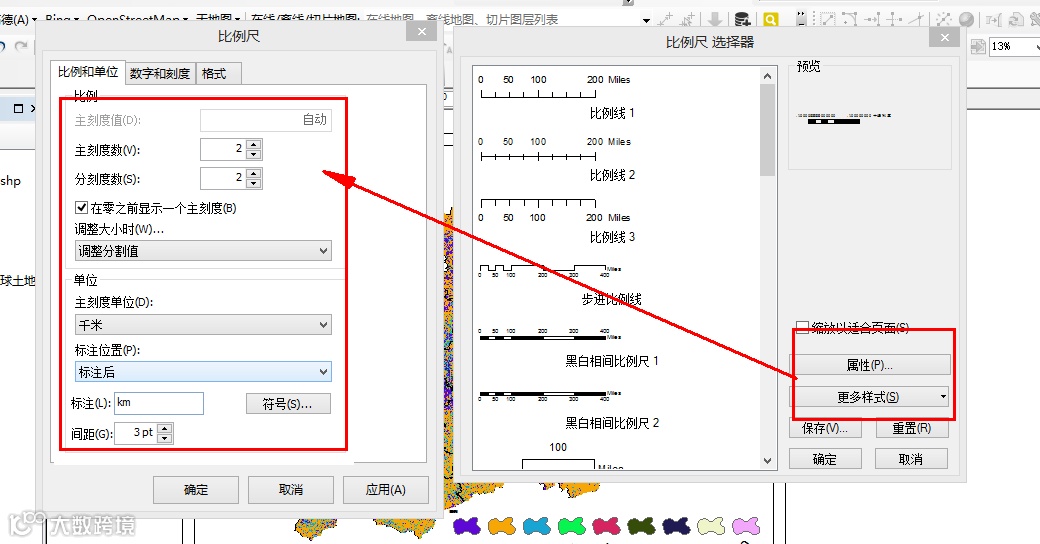Screen dimensions: 1040x544
Task: Click the 符号(S)... button
Action: 288,404
